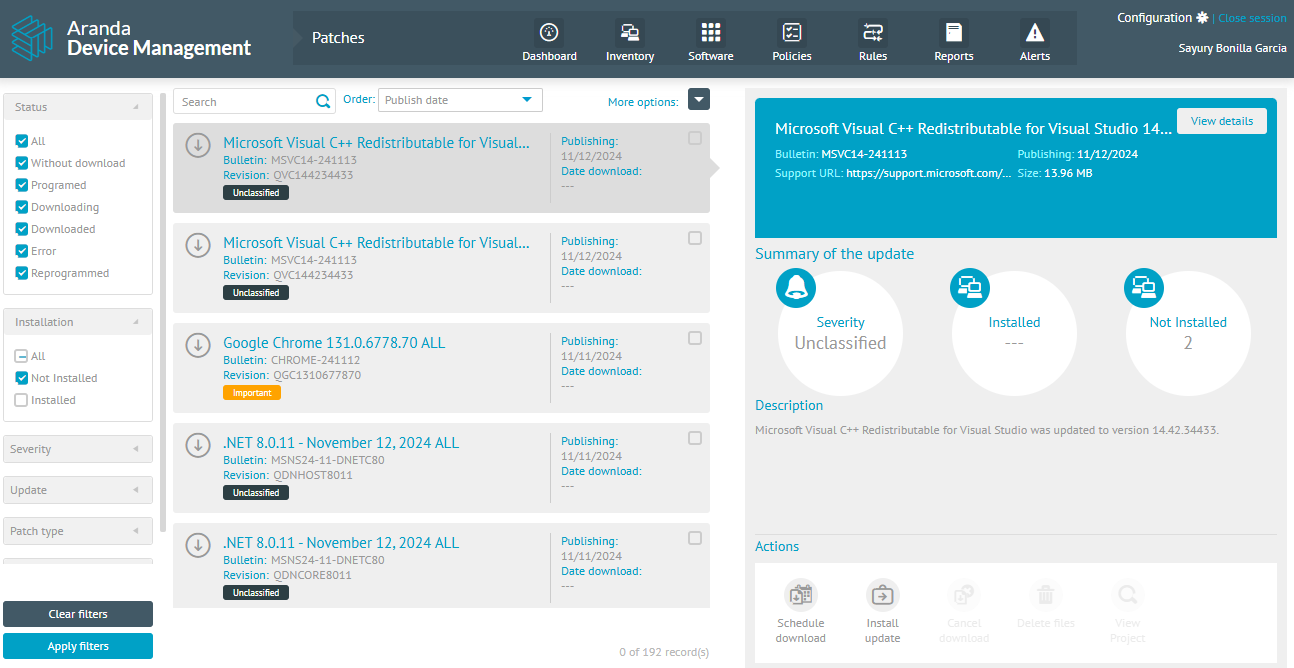
Task: Toggle the 'Downloaded' status checkbox
Action: click(22, 229)
